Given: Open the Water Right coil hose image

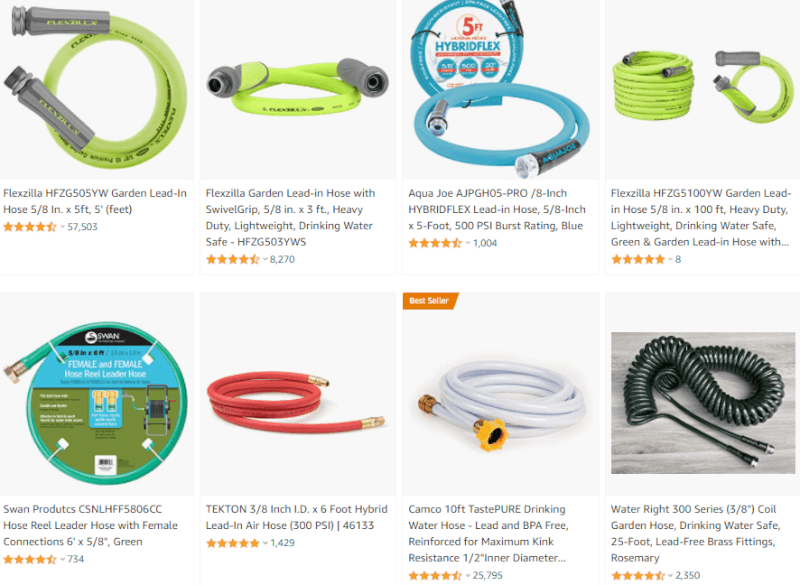Looking at the screenshot, I should click(703, 403).
